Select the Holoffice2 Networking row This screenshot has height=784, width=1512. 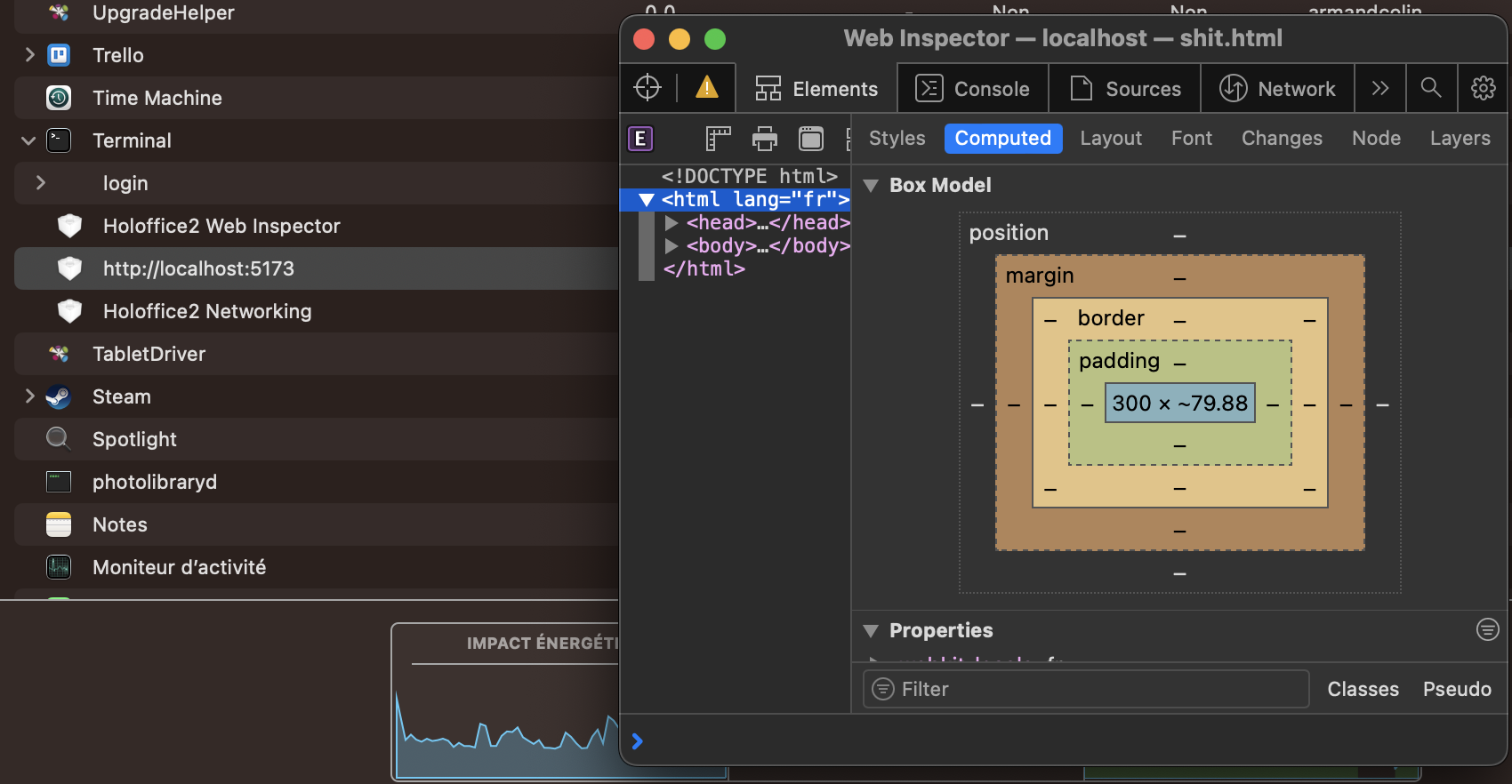point(317,311)
